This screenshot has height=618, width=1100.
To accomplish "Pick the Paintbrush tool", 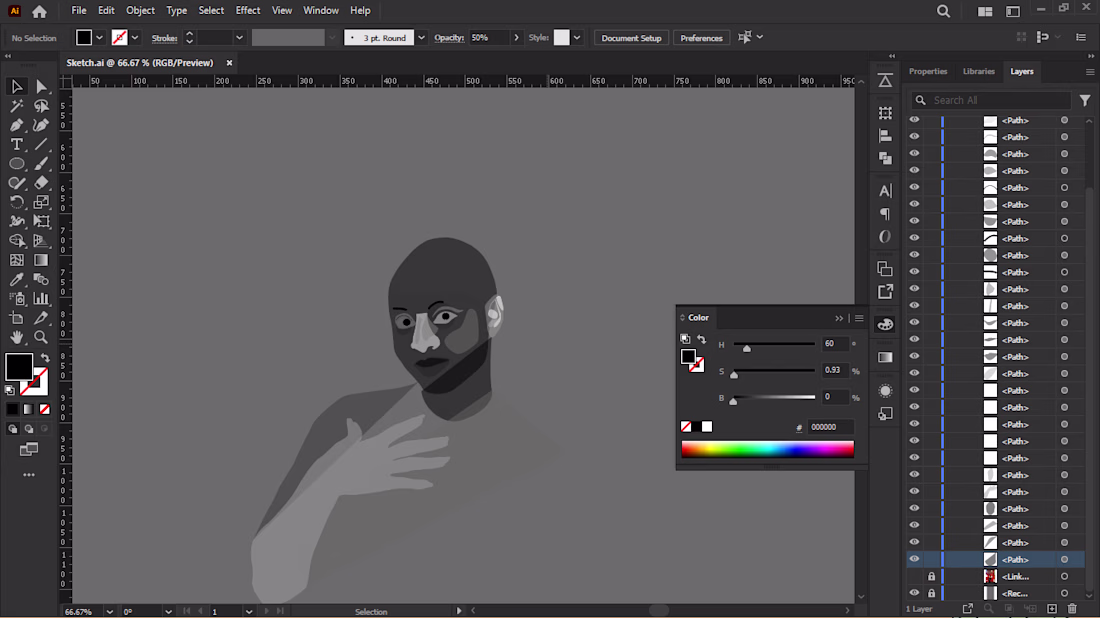I will click(41, 163).
